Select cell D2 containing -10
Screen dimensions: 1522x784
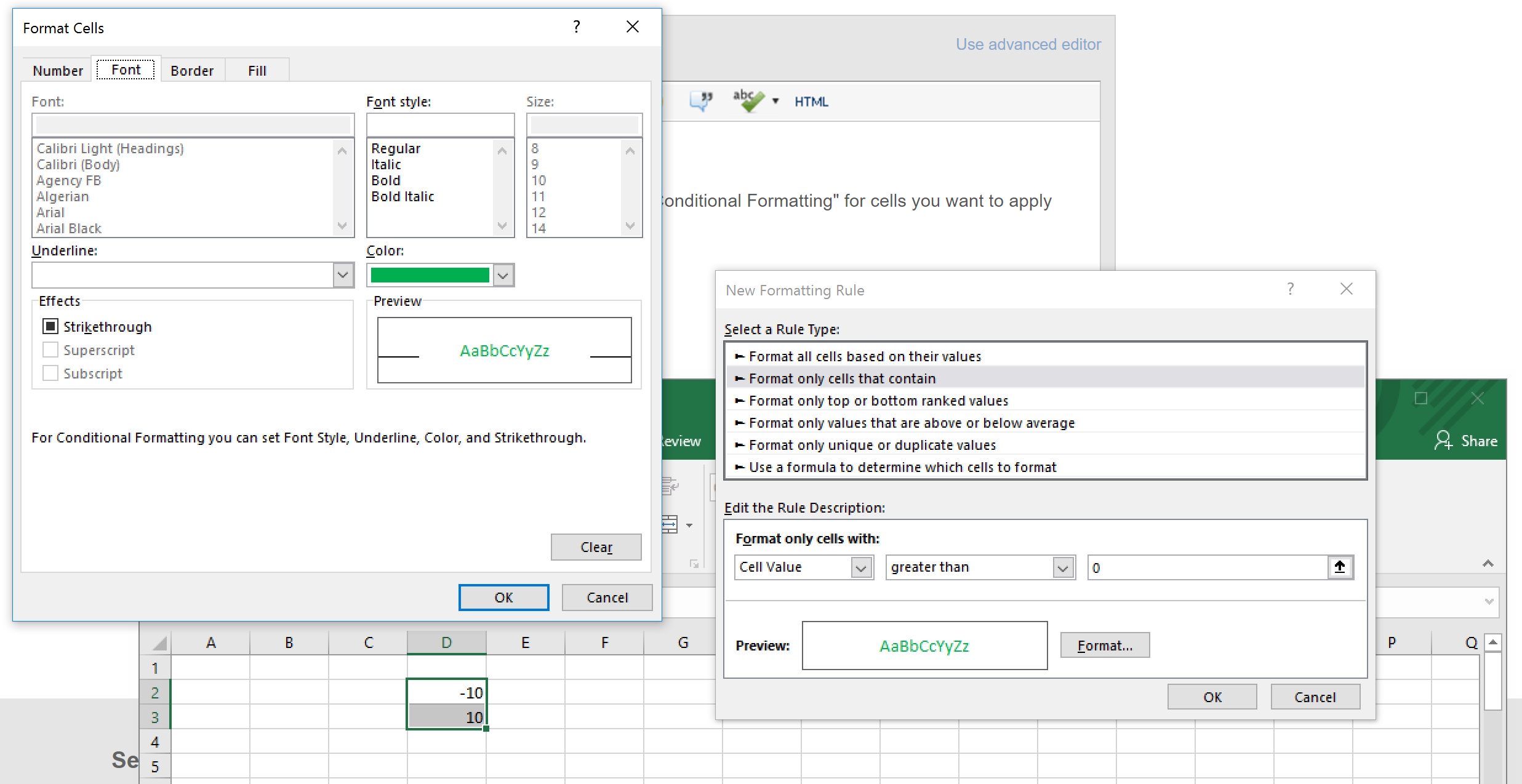click(447, 692)
